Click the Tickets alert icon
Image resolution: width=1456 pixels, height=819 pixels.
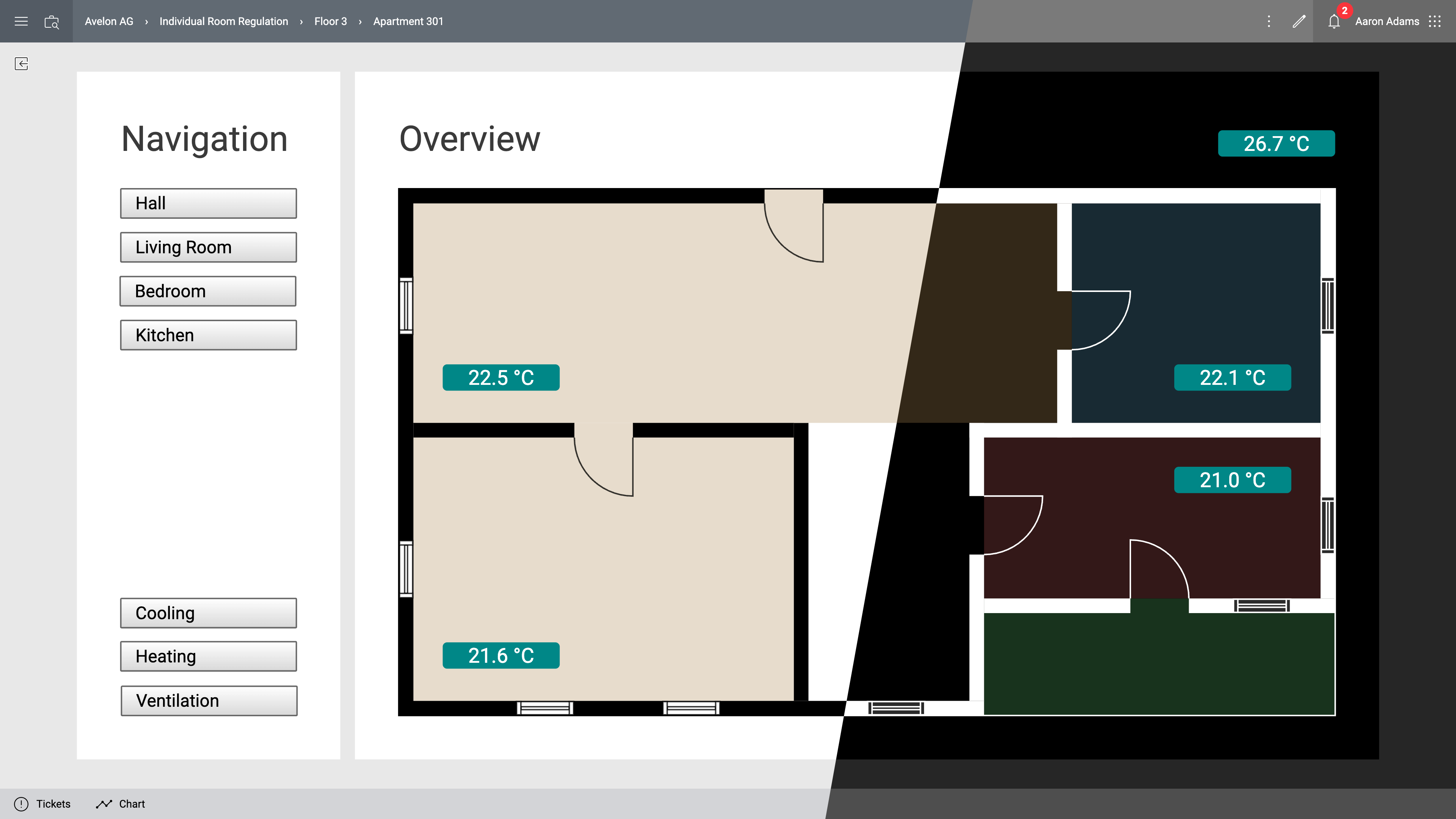tap(21, 804)
